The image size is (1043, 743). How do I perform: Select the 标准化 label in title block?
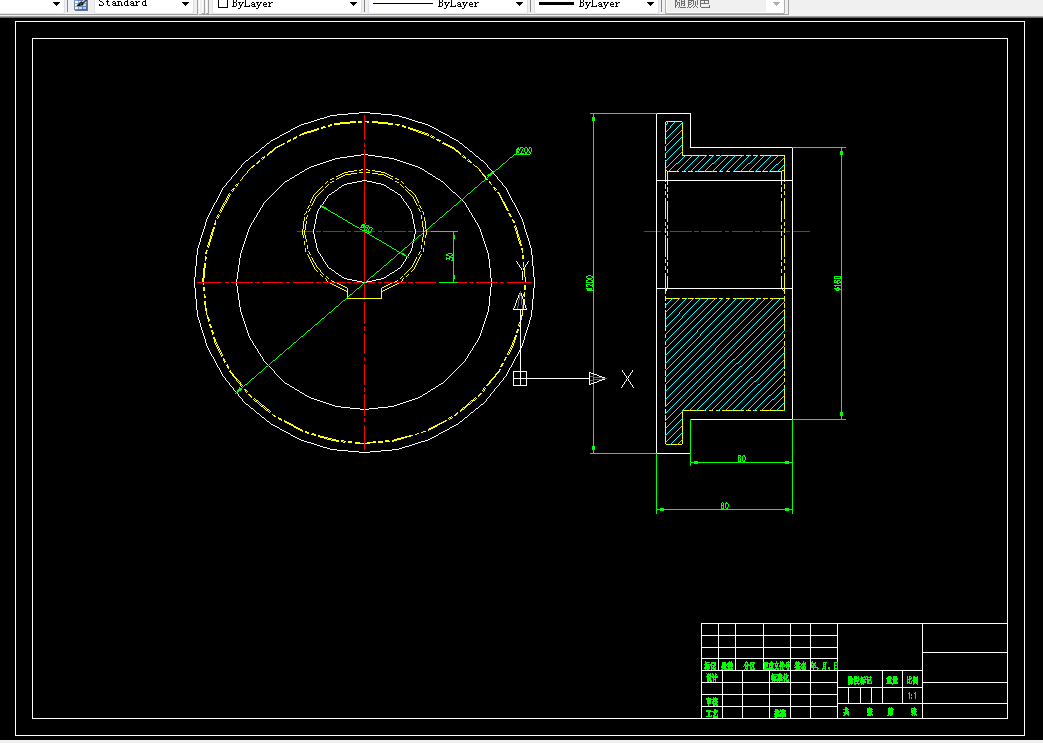coord(780,677)
